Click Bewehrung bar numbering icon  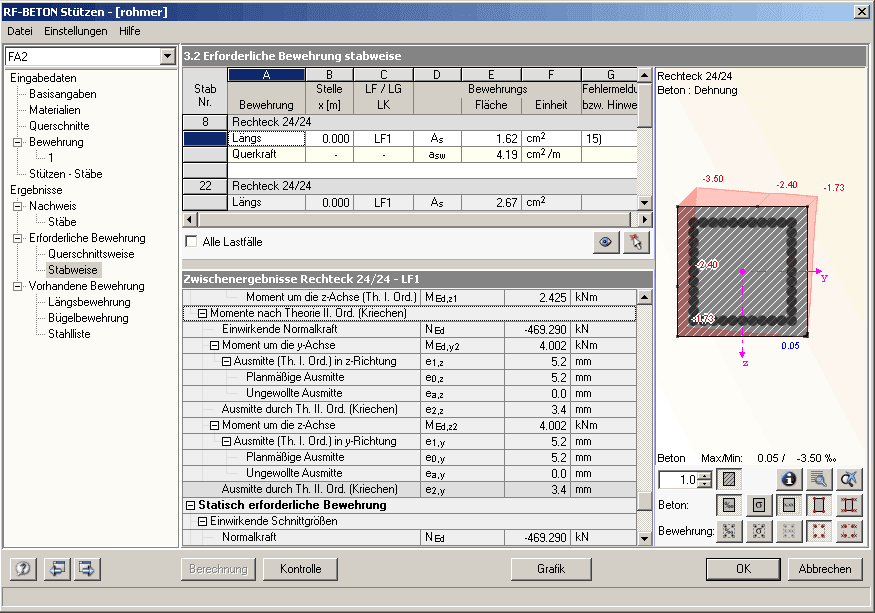(x=849, y=531)
